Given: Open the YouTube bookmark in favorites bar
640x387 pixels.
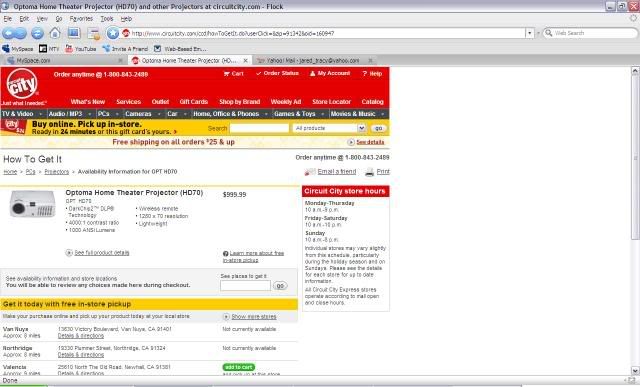Looking at the screenshot, I should 81,49.
